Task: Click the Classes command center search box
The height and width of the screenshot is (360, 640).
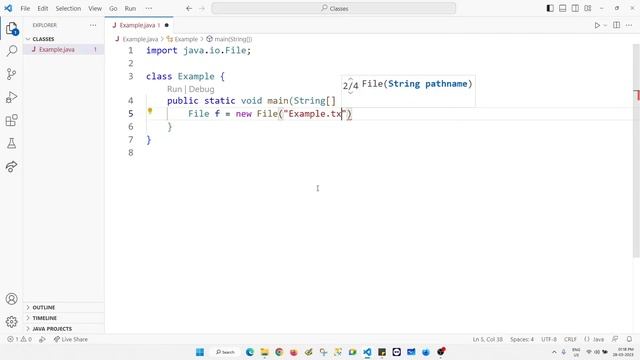Action: point(334,8)
